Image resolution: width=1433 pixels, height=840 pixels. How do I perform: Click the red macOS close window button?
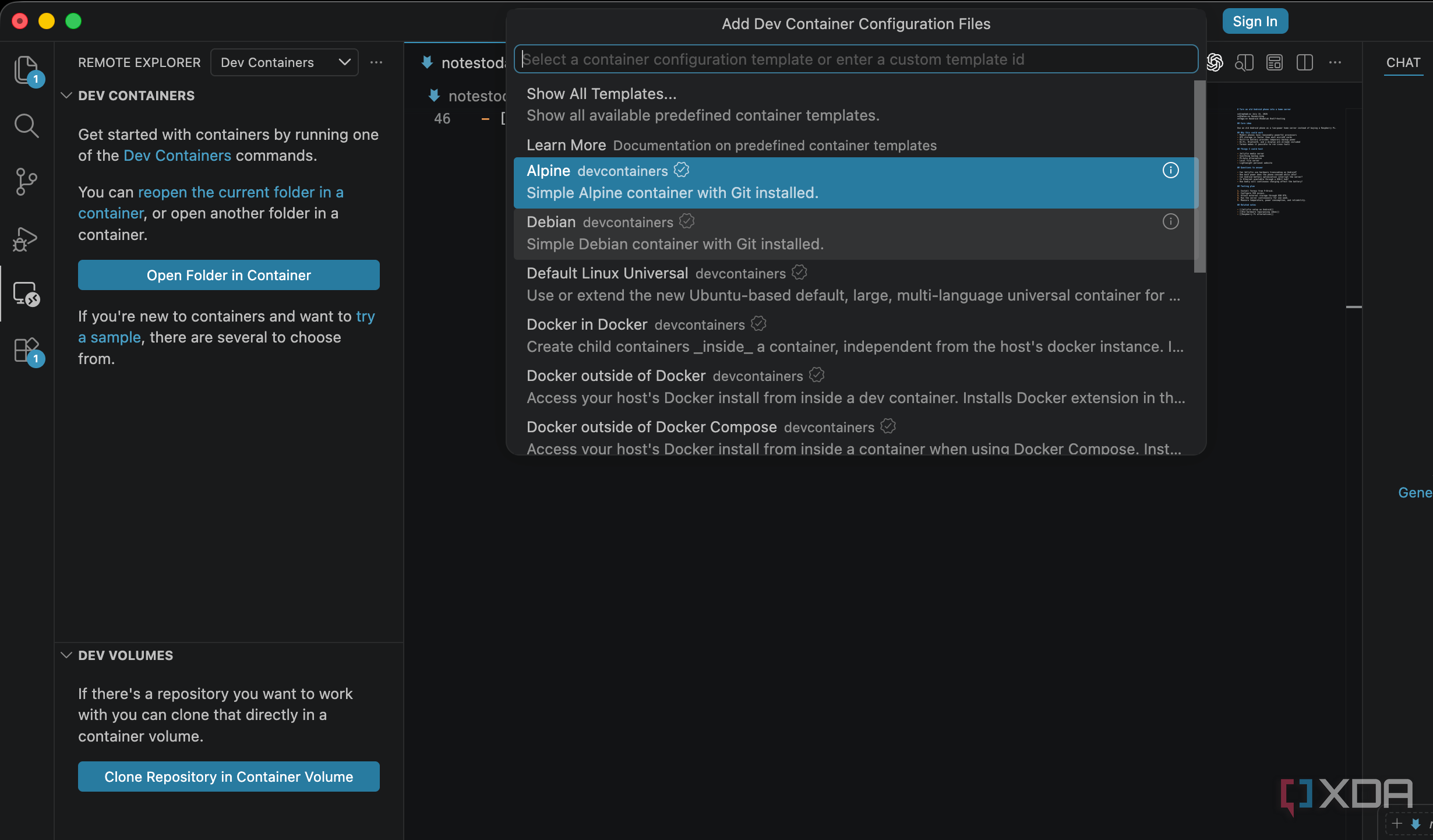[20, 22]
